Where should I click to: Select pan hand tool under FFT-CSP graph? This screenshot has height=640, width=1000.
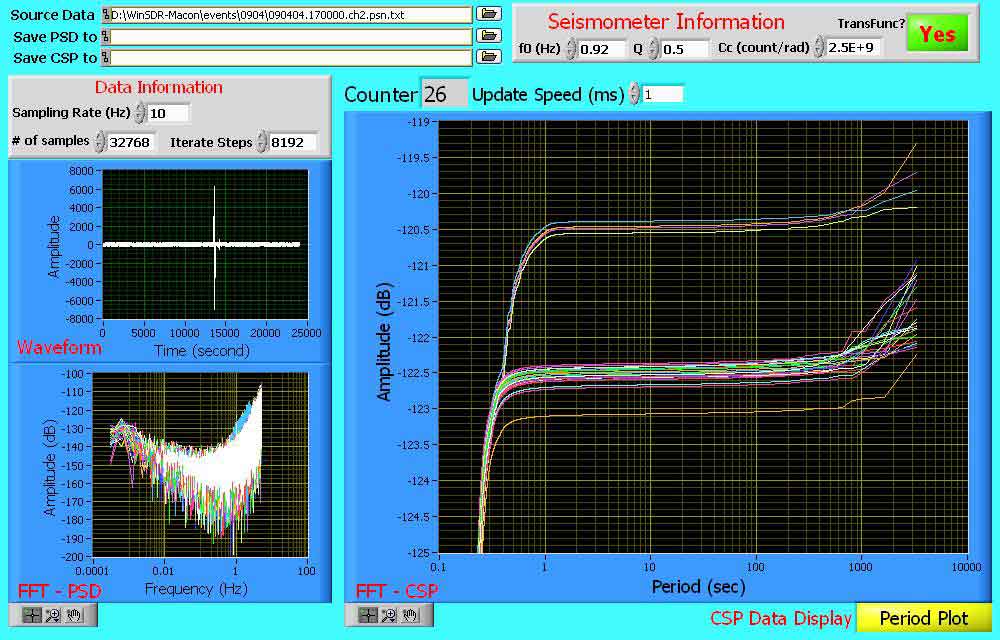pos(410,615)
